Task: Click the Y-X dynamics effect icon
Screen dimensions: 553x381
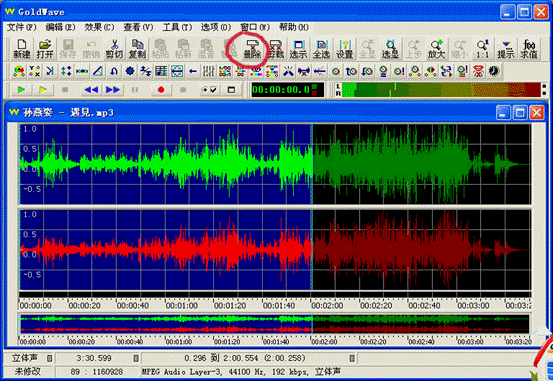Action: point(35,71)
